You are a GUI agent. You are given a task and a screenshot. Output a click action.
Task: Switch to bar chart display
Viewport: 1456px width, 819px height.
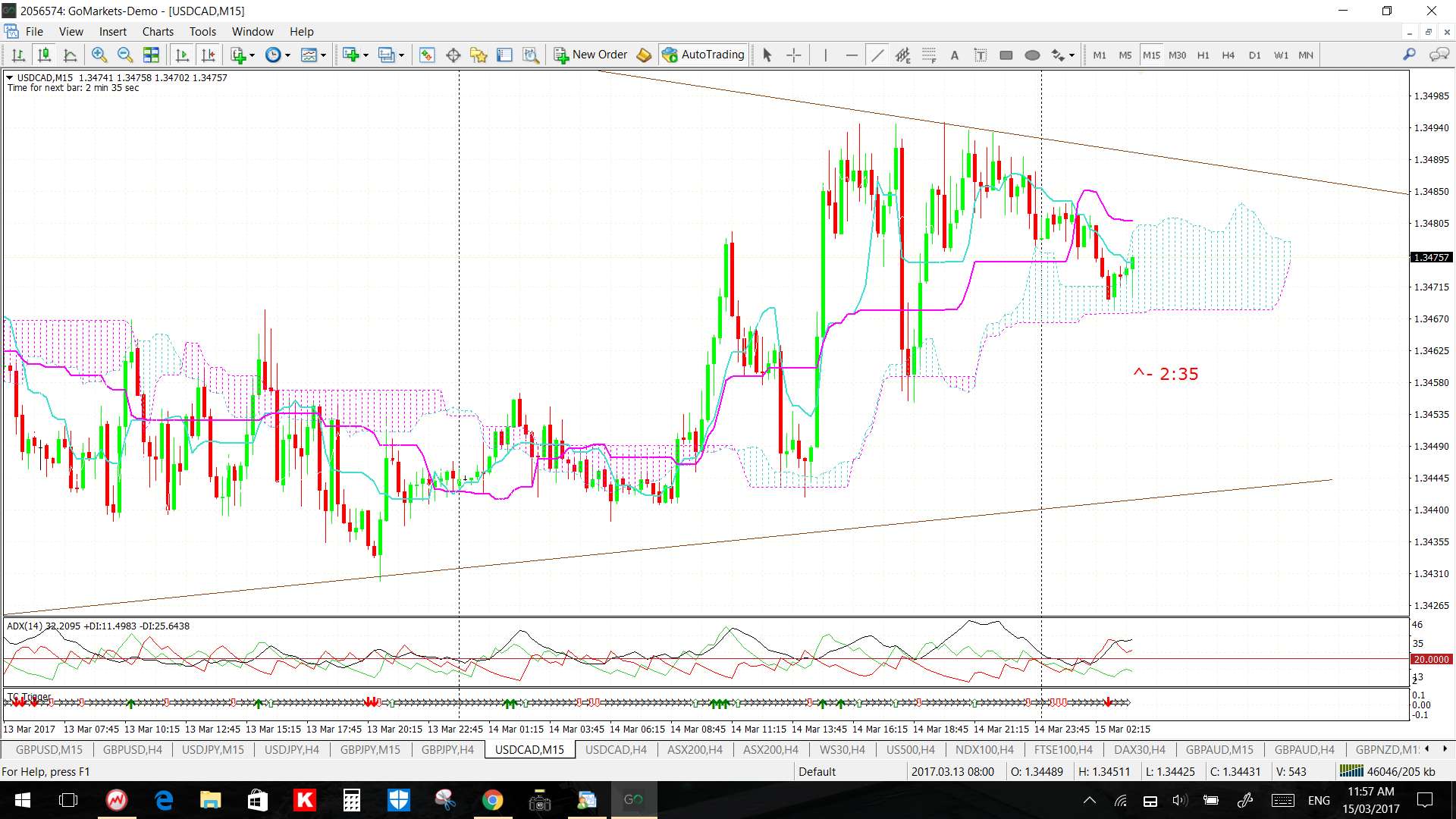coord(18,55)
